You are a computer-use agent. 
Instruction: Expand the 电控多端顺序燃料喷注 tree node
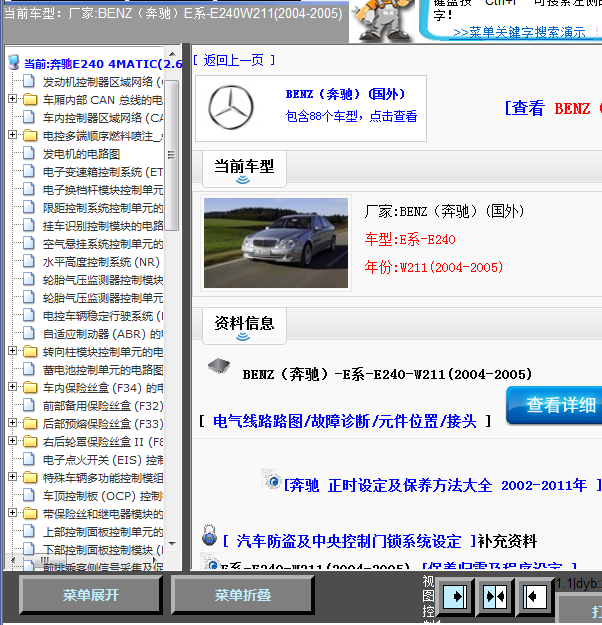12,135
